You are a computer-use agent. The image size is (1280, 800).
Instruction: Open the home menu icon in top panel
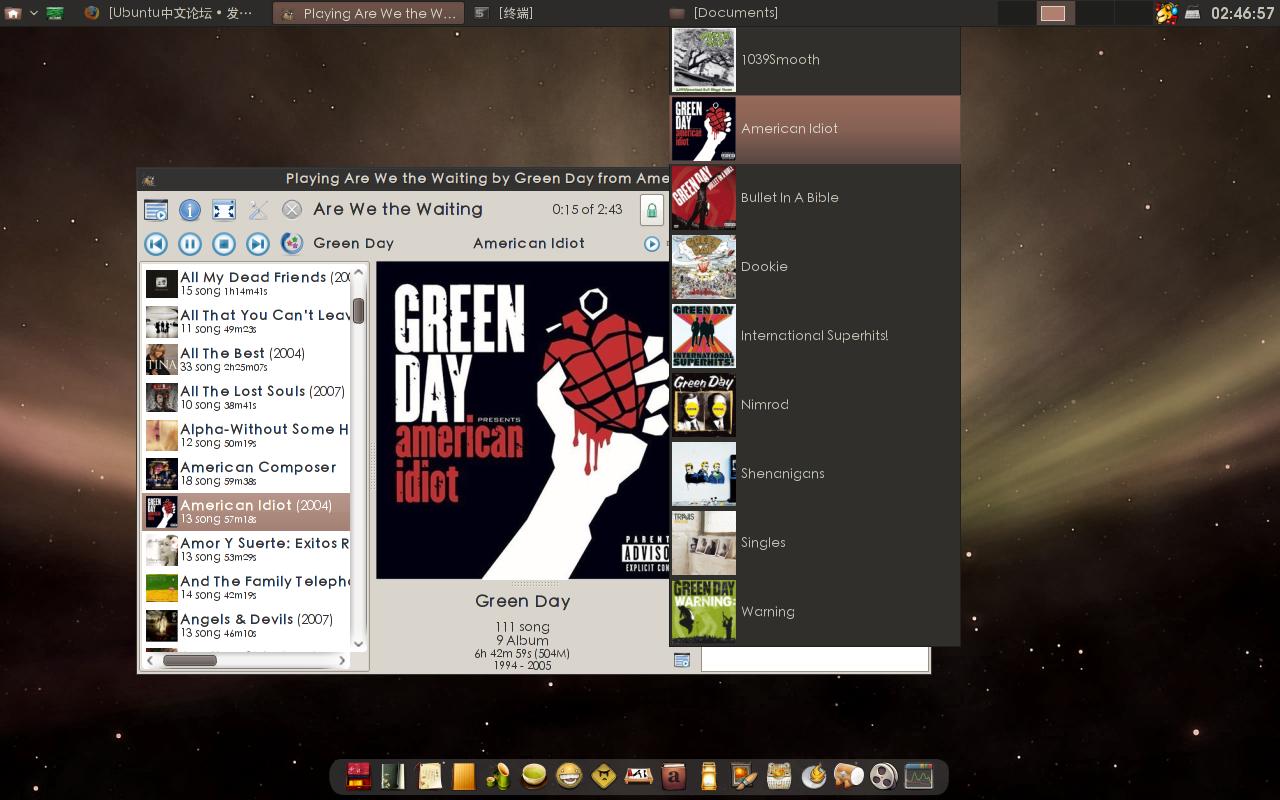coord(13,13)
